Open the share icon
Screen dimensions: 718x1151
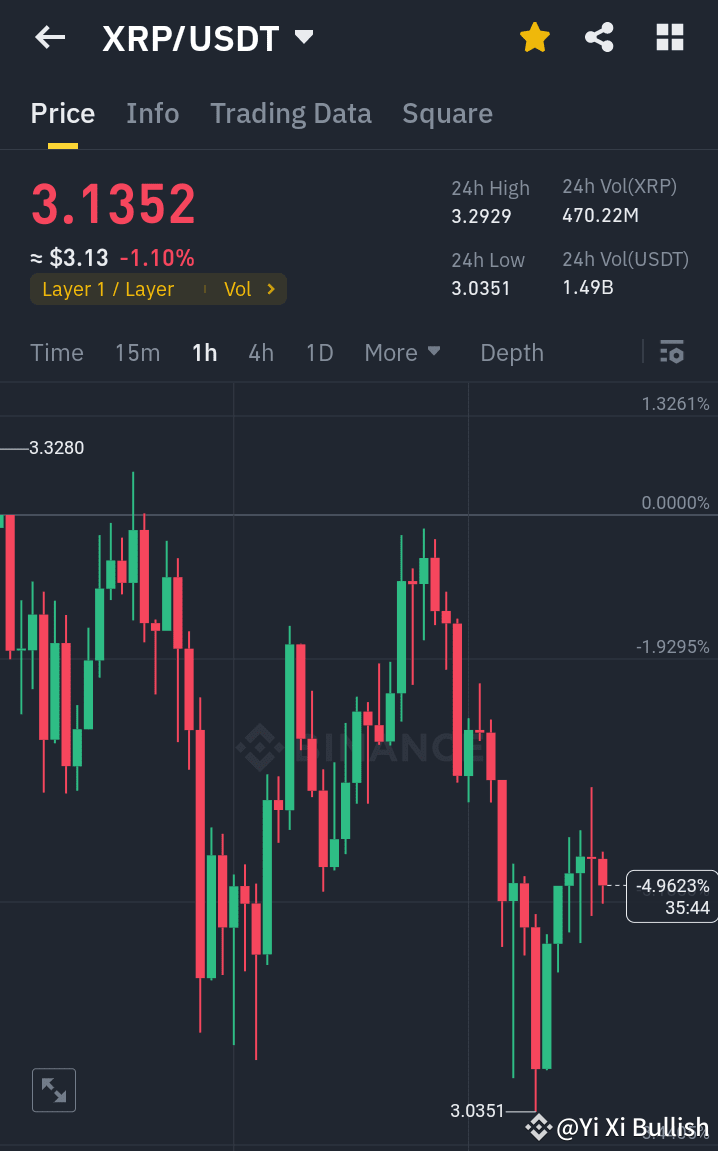599,37
